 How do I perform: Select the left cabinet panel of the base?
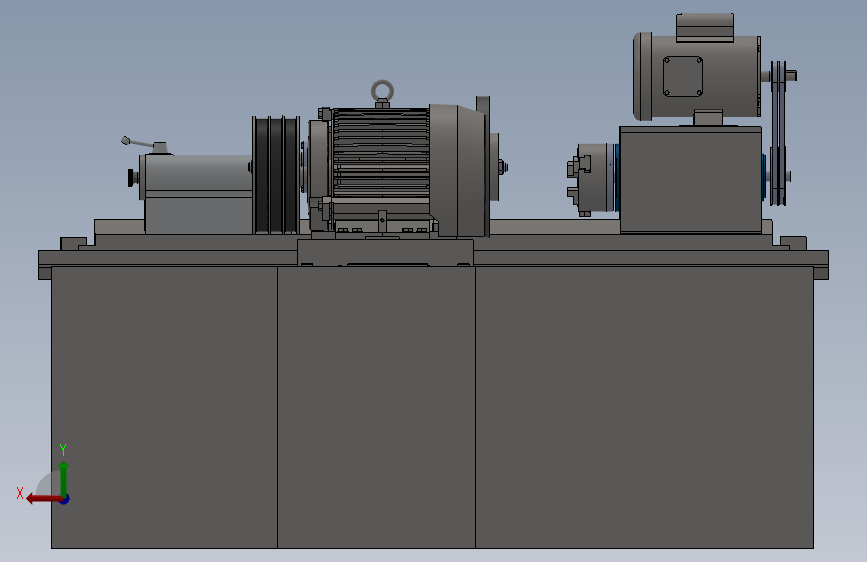tap(164, 407)
